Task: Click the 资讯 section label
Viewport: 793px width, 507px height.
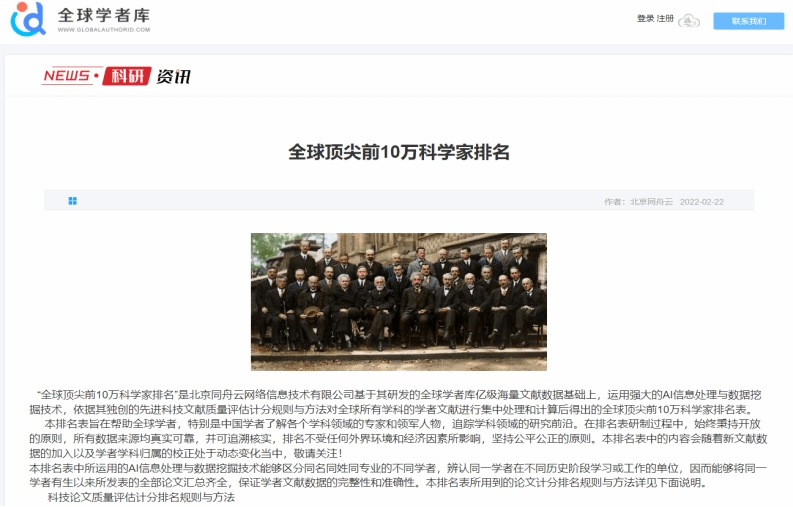Action: pos(173,76)
